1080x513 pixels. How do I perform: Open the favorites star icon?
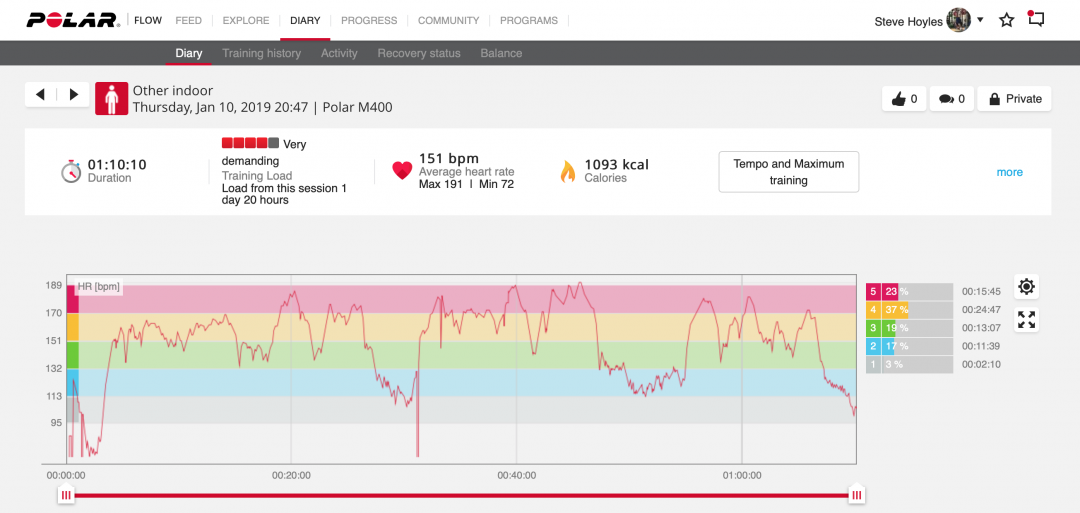[1006, 20]
